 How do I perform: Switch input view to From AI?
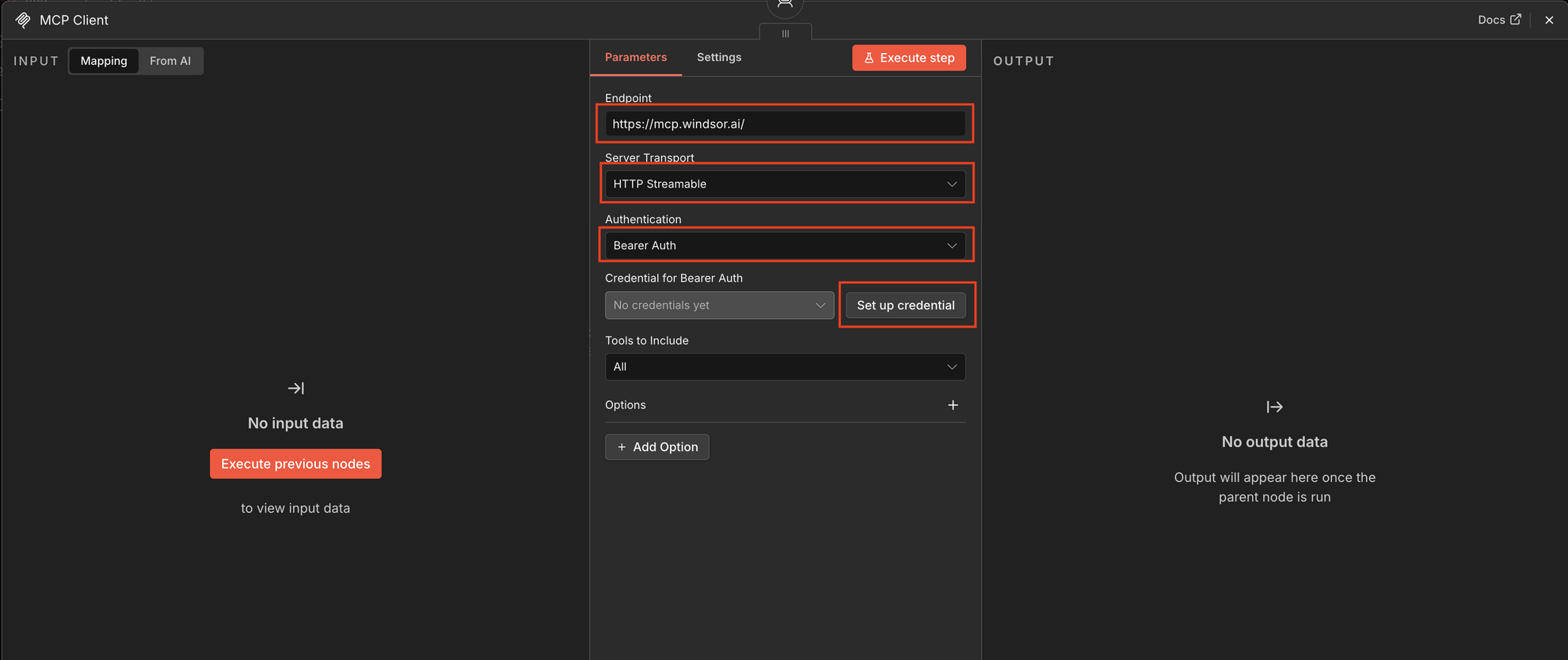(x=170, y=61)
